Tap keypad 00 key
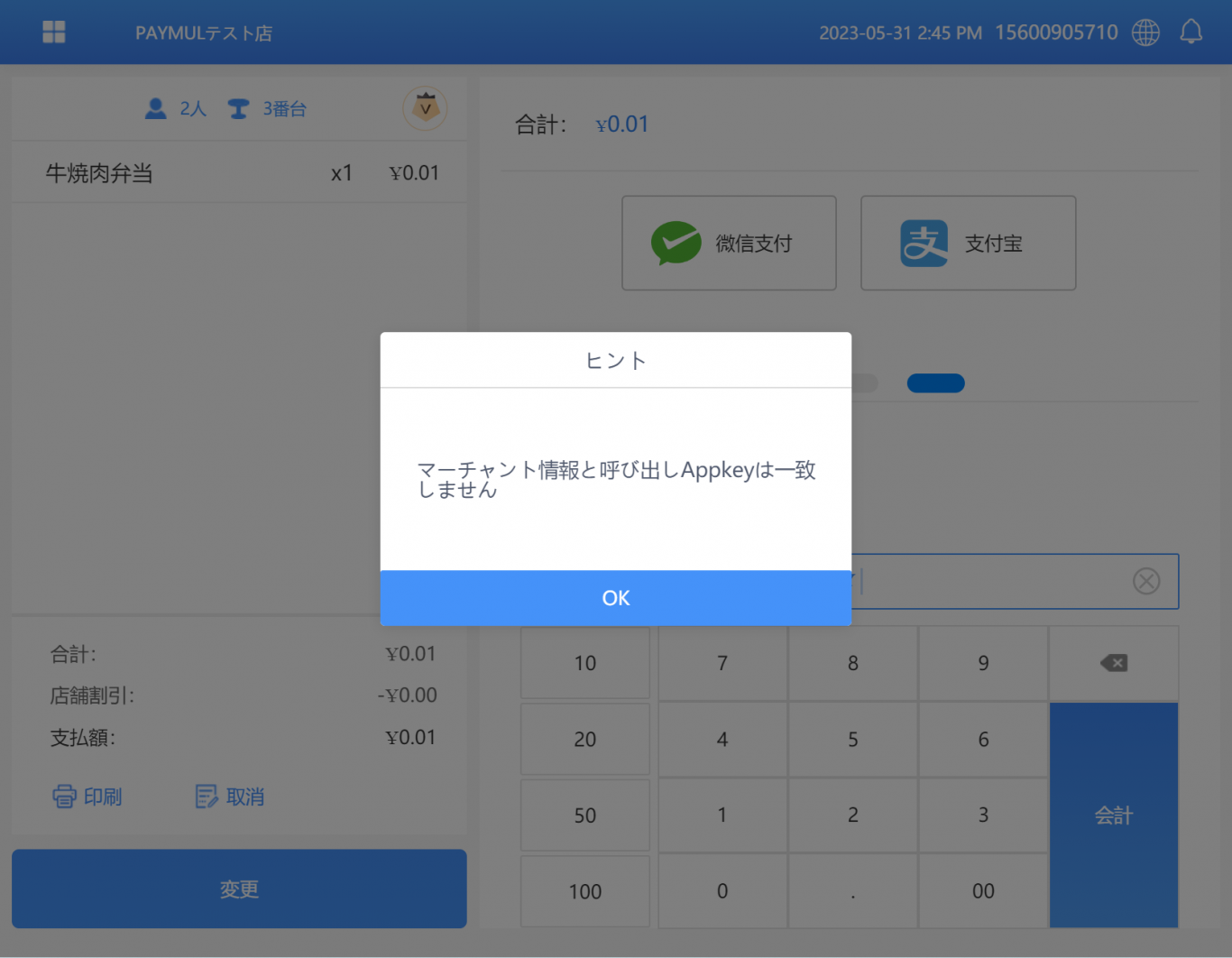Screen dimensions: 1232x958 pos(983,891)
